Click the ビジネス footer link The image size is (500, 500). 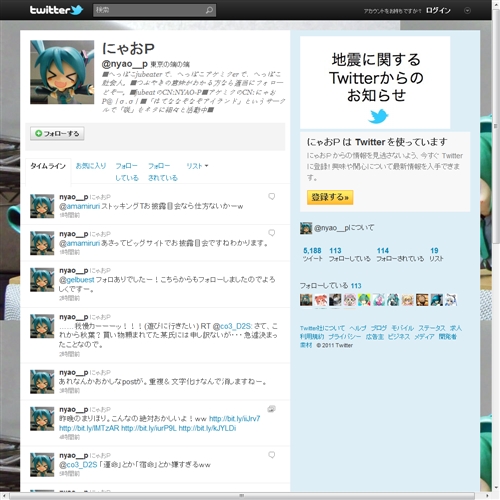point(398,337)
